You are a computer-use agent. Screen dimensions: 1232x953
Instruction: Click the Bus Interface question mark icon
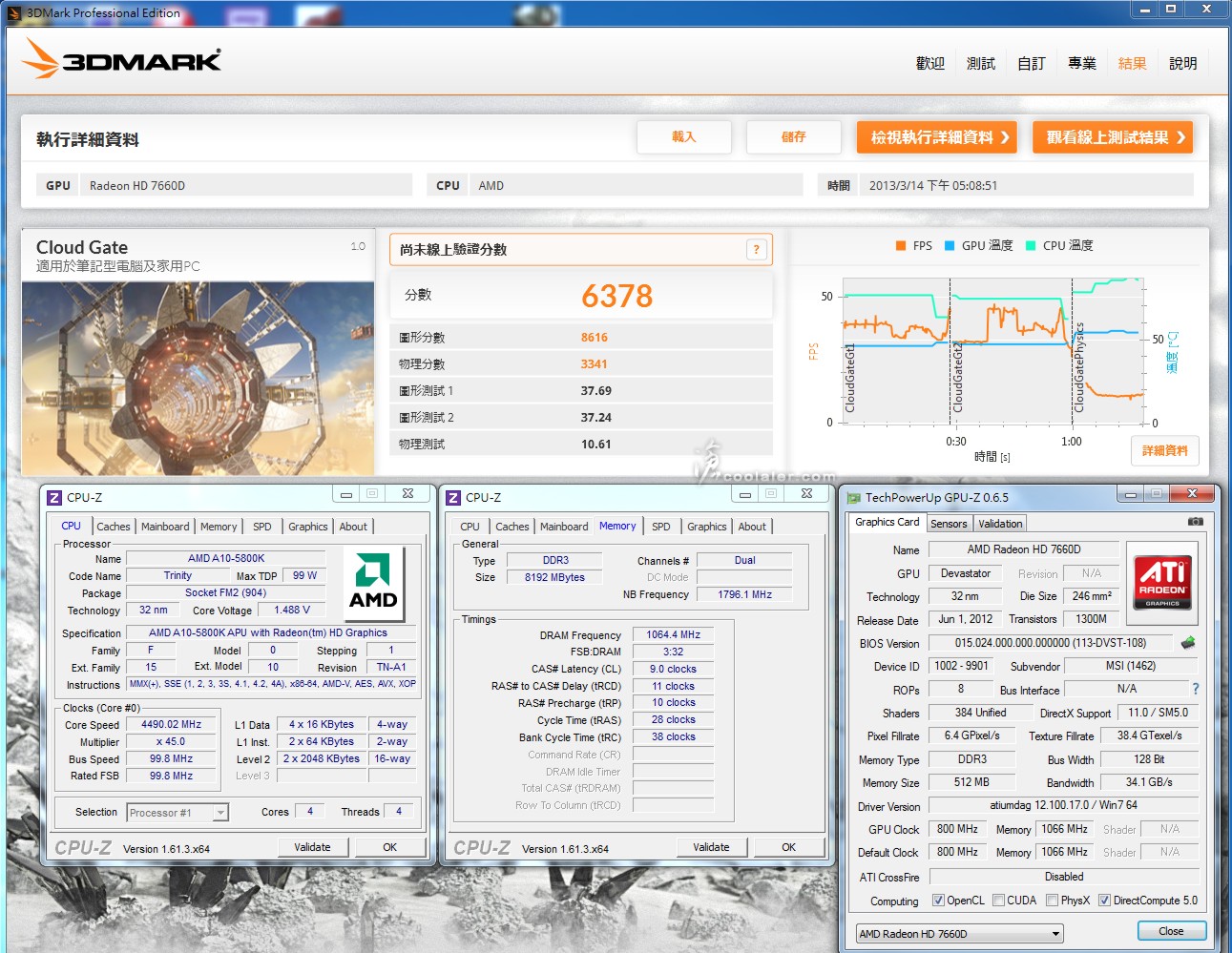1195,689
